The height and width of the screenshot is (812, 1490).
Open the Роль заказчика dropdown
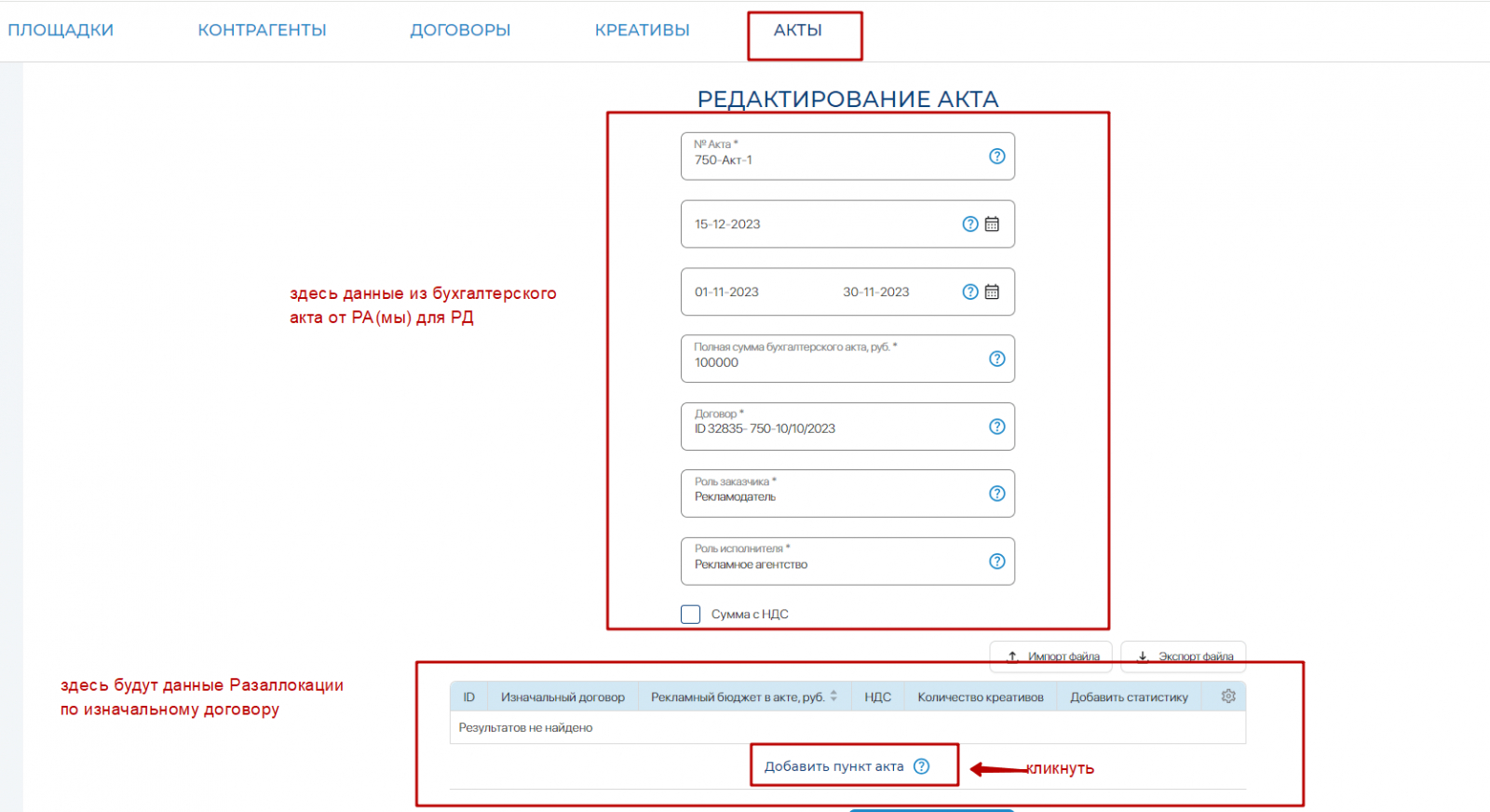847,494
